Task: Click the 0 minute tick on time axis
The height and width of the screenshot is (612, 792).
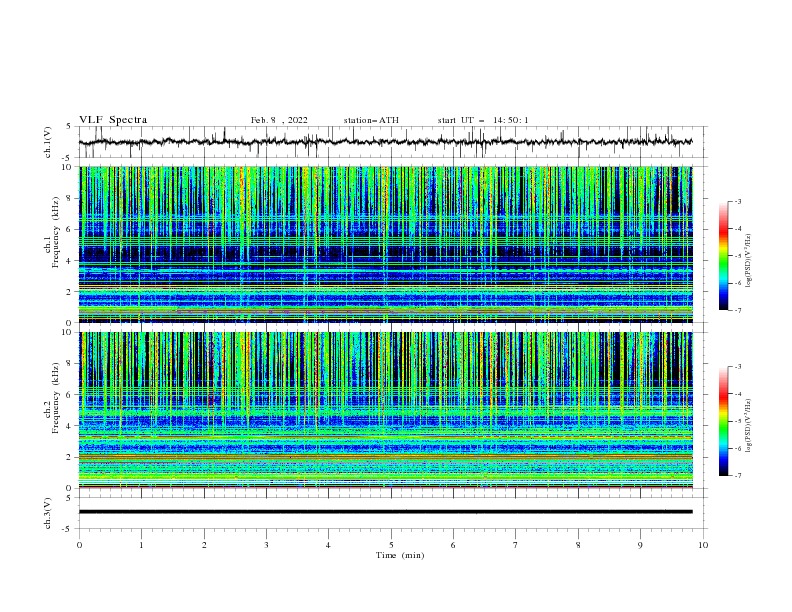Action: [x=79, y=545]
